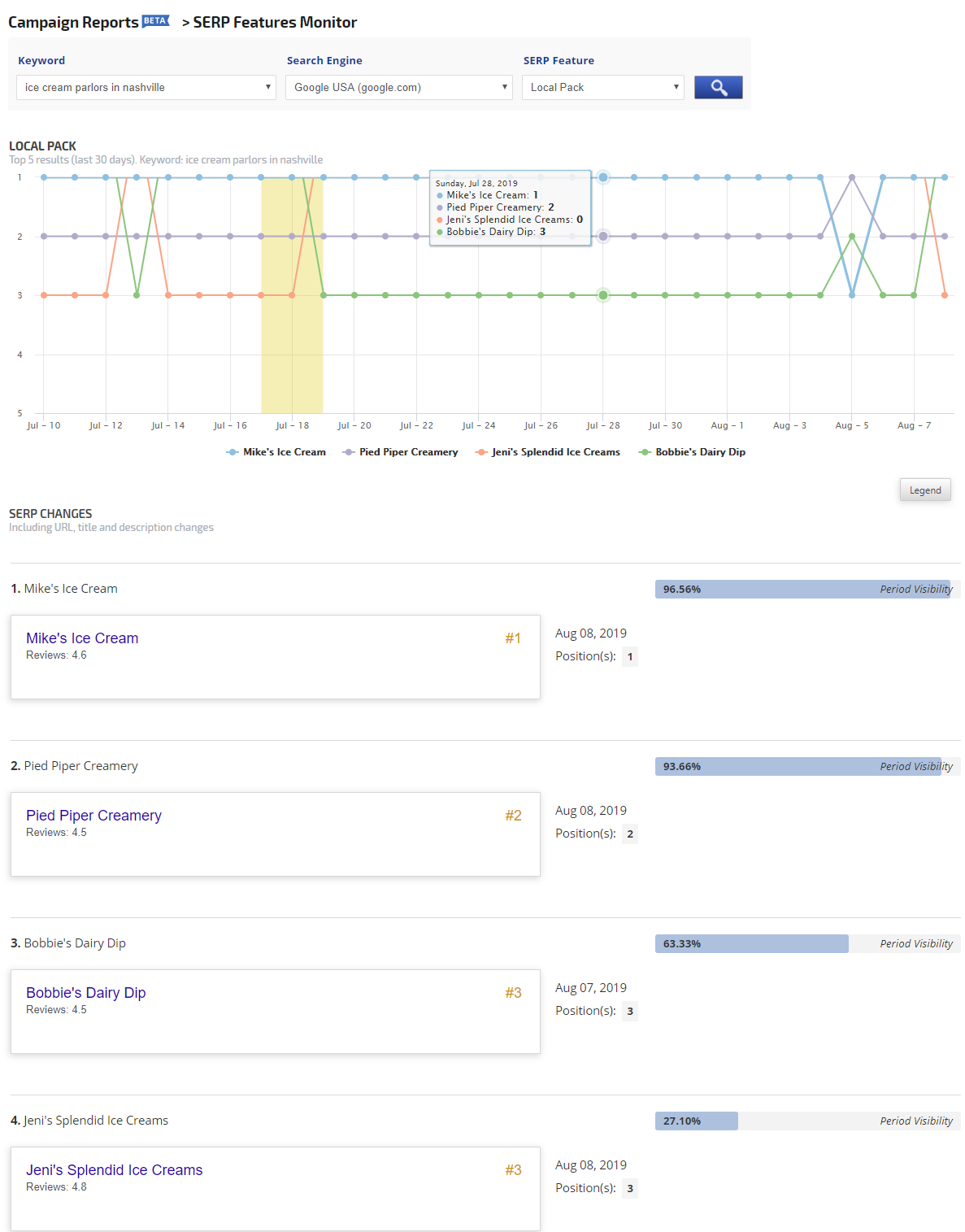The height and width of the screenshot is (1232, 965).
Task: Open Bobbie's Dairy Dip result link
Action: [x=86, y=993]
